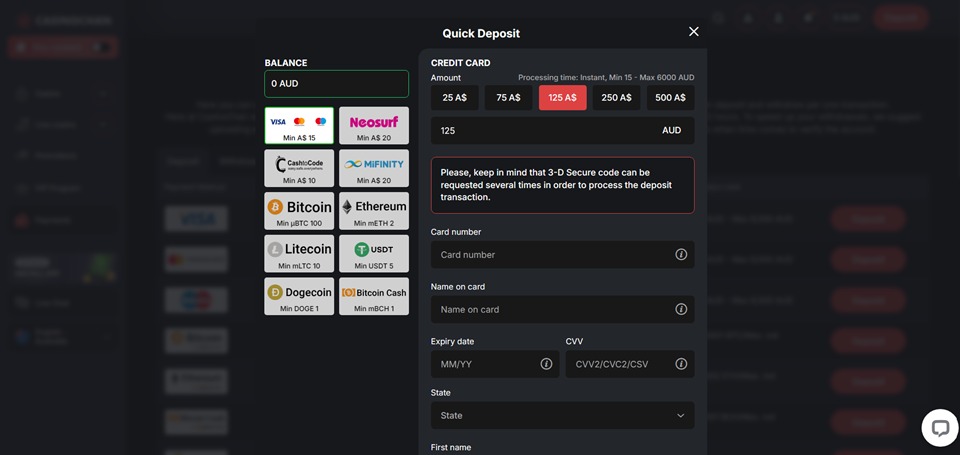Close the Quick Deposit dialog
This screenshot has height=455, width=960.
click(x=693, y=32)
